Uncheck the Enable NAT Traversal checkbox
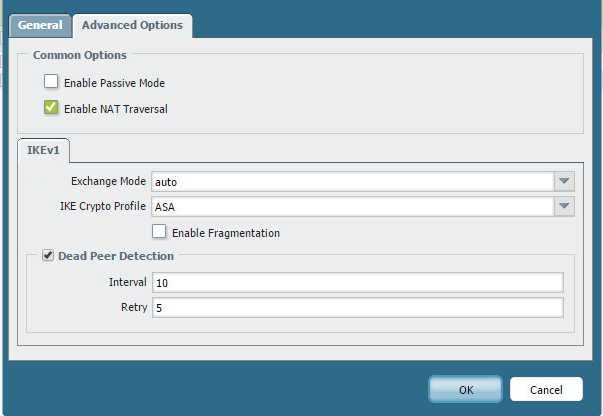The height and width of the screenshot is (416, 603). tap(51, 108)
